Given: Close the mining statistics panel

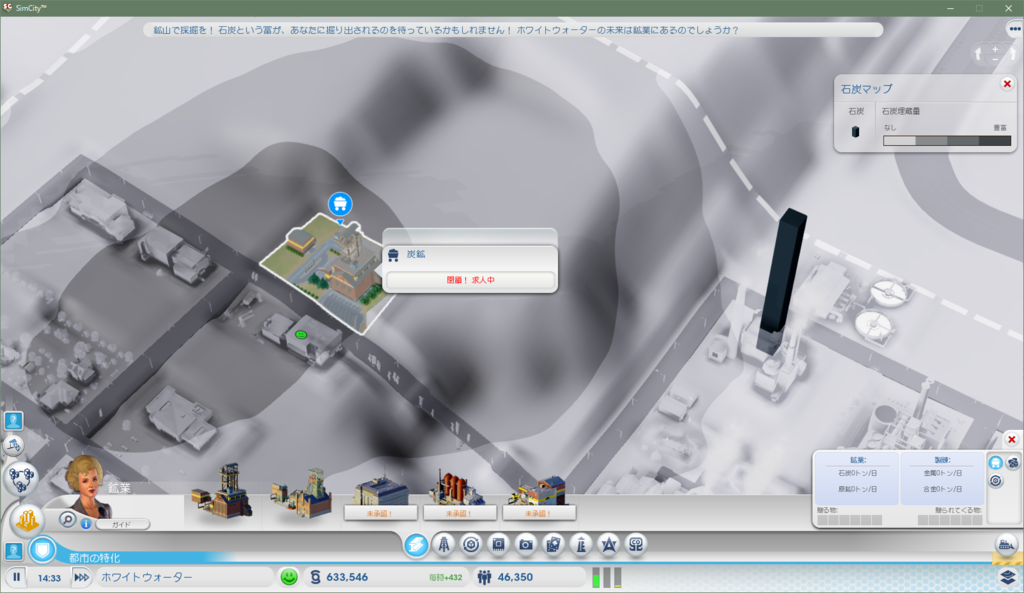Looking at the screenshot, I should 1012,440.
